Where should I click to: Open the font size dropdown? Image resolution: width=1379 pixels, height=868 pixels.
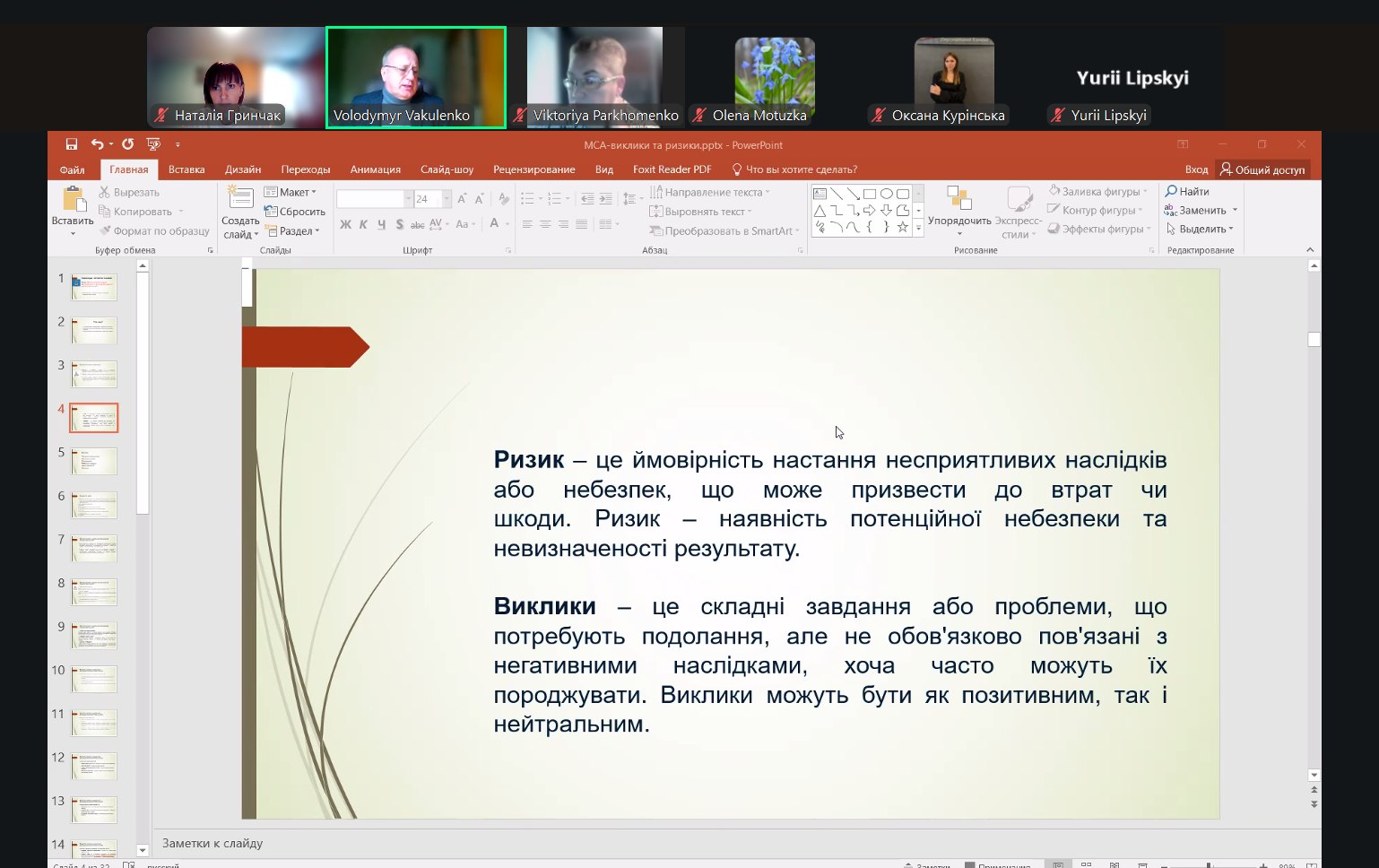[x=447, y=199]
